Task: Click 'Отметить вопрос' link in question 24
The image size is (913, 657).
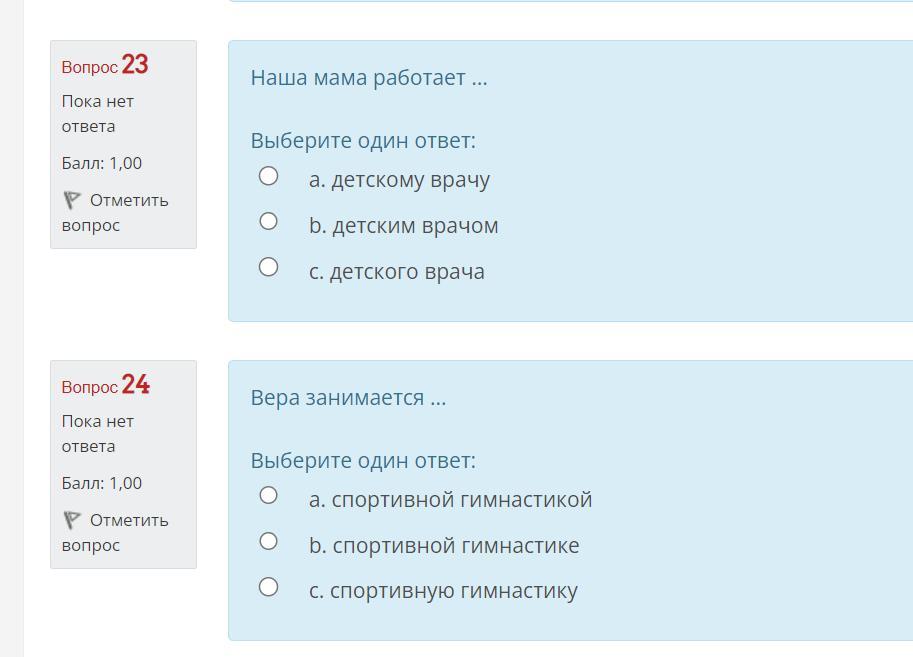Action: coord(115,532)
